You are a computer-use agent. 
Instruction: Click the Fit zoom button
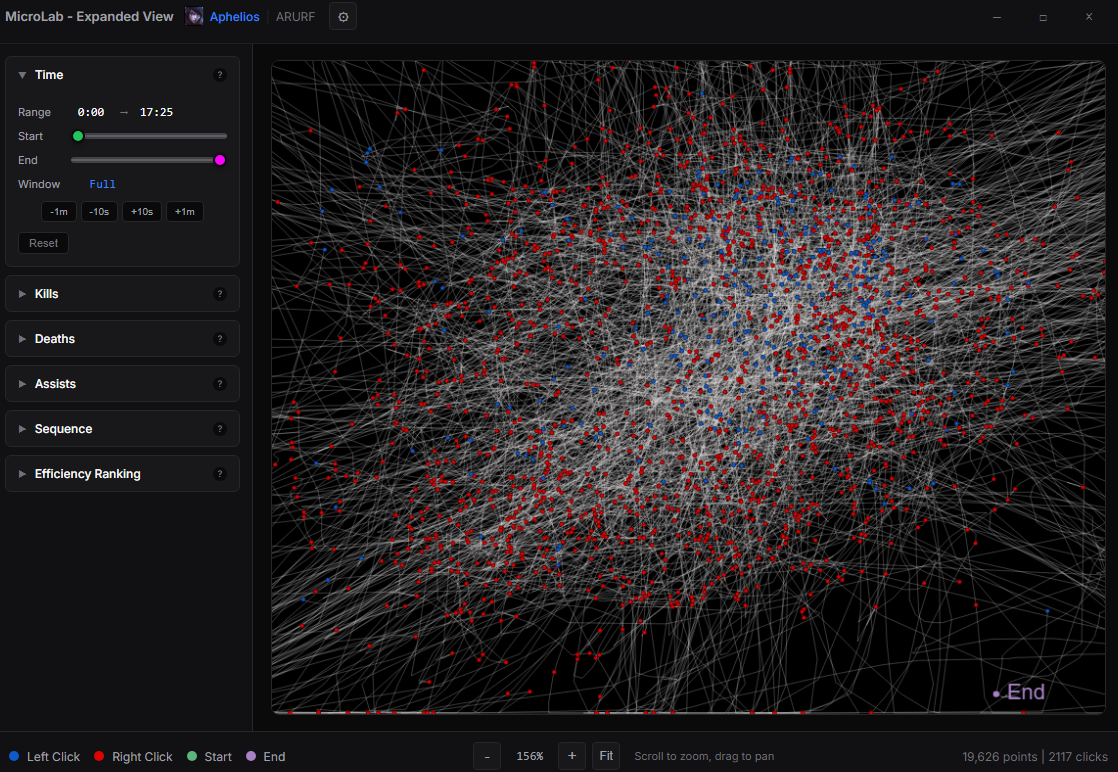click(606, 756)
